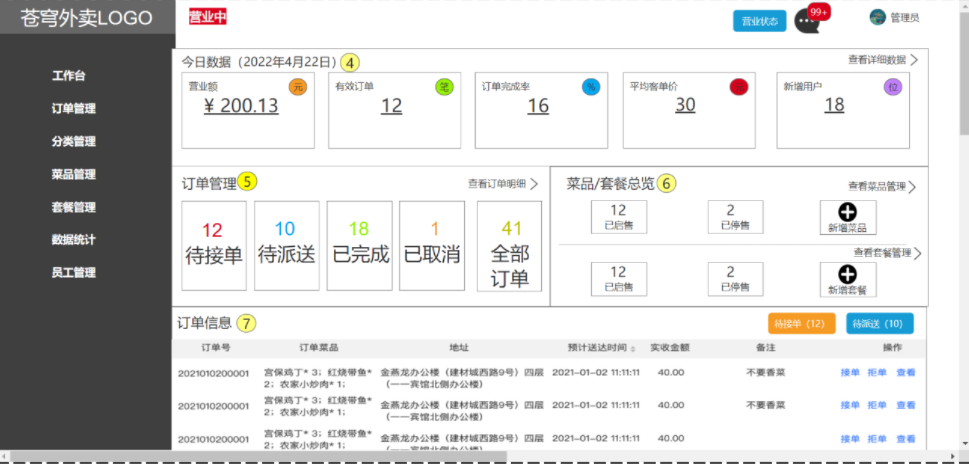The height and width of the screenshot is (464, 969).
Task: Click the 查看套餐管理 link text
Action: [883, 252]
